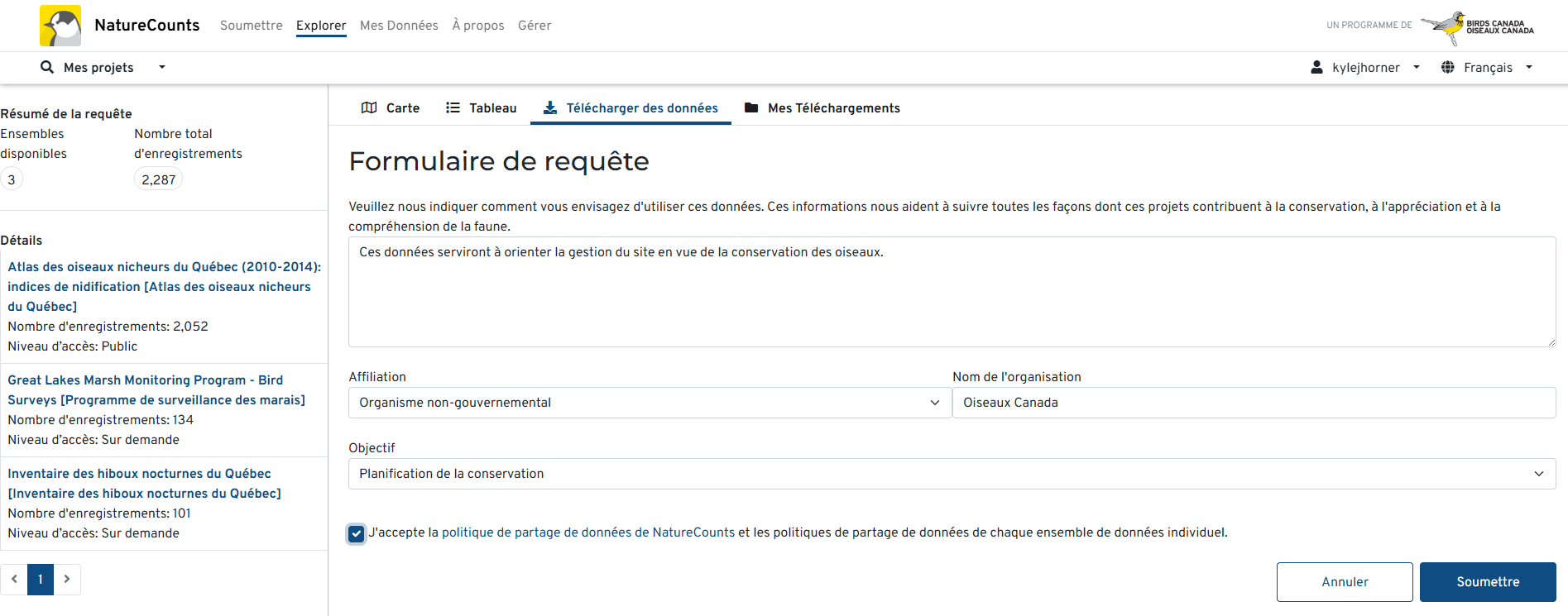Open the Affiliation dropdown
This screenshot has width=1568, height=616.
click(x=650, y=403)
